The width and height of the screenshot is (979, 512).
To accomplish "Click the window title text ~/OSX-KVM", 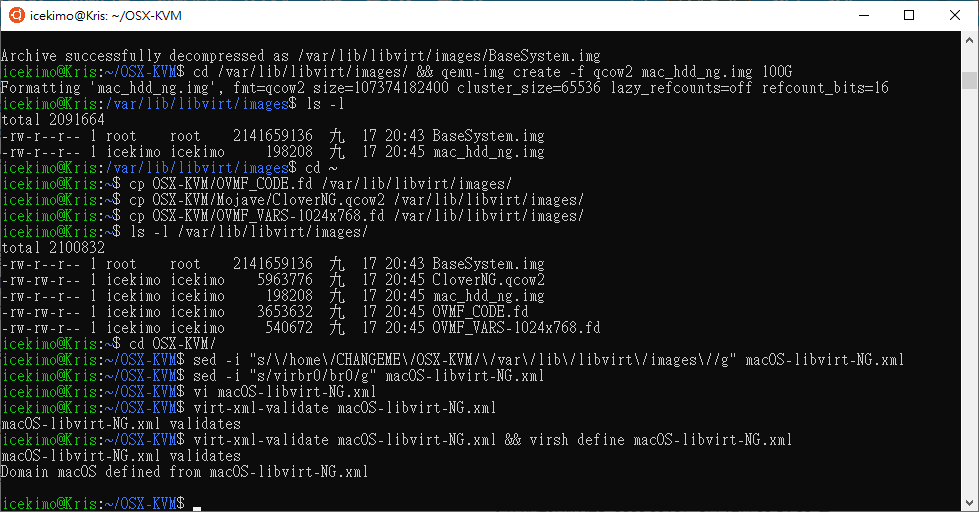I will point(147,16).
